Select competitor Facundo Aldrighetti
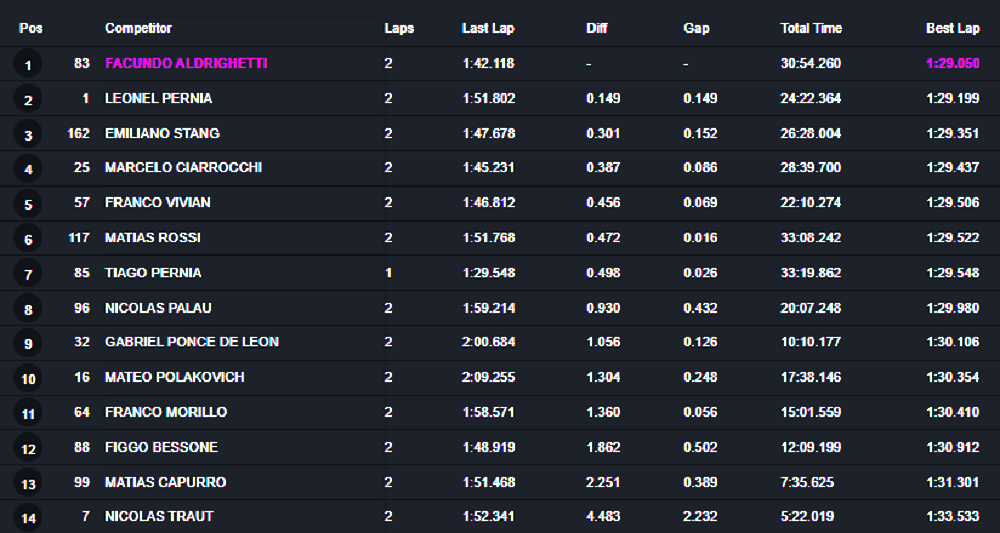Viewport: 1000px width, 533px height. coord(186,63)
